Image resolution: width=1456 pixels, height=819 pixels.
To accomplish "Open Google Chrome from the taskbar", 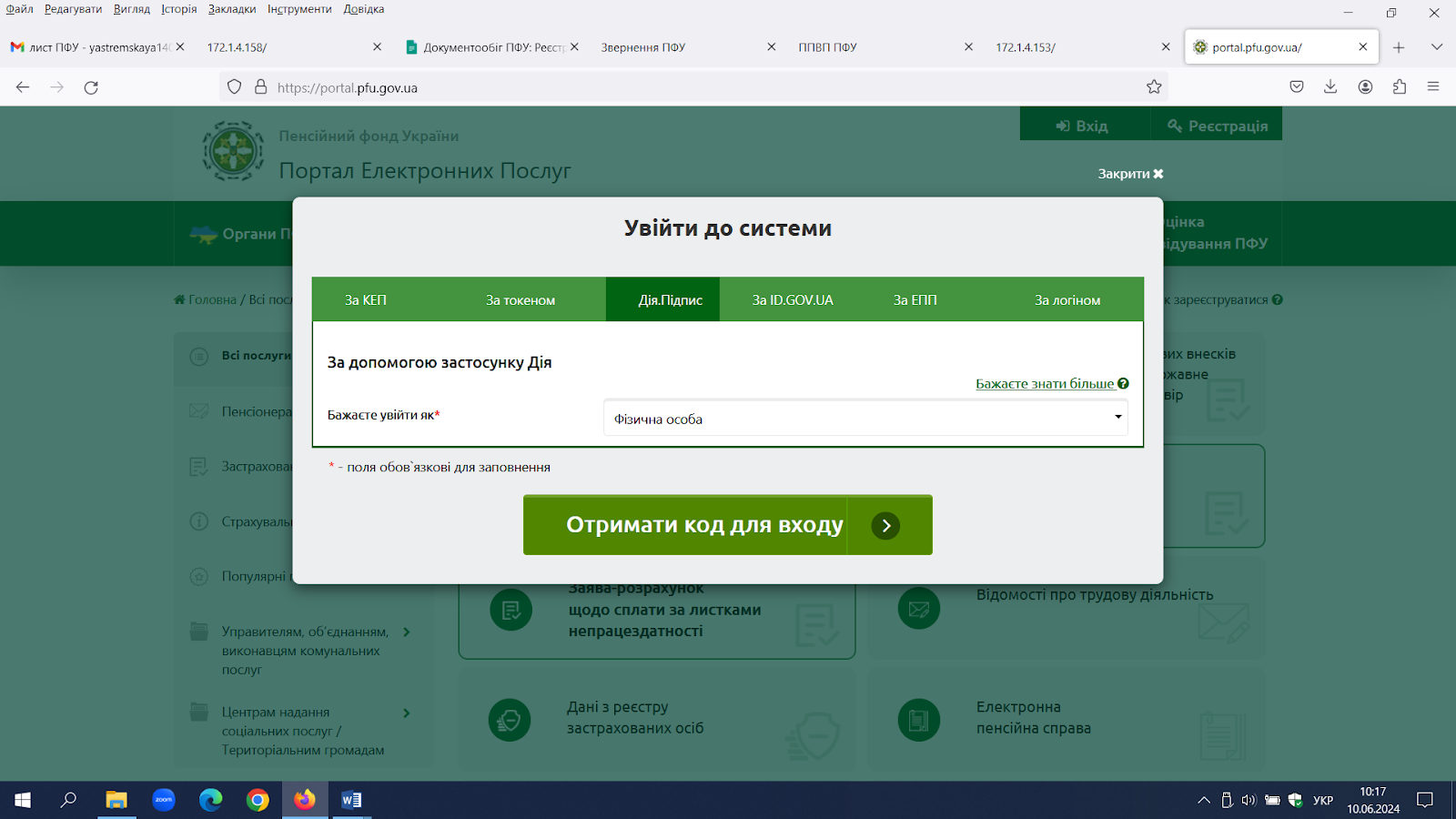I will tap(258, 800).
